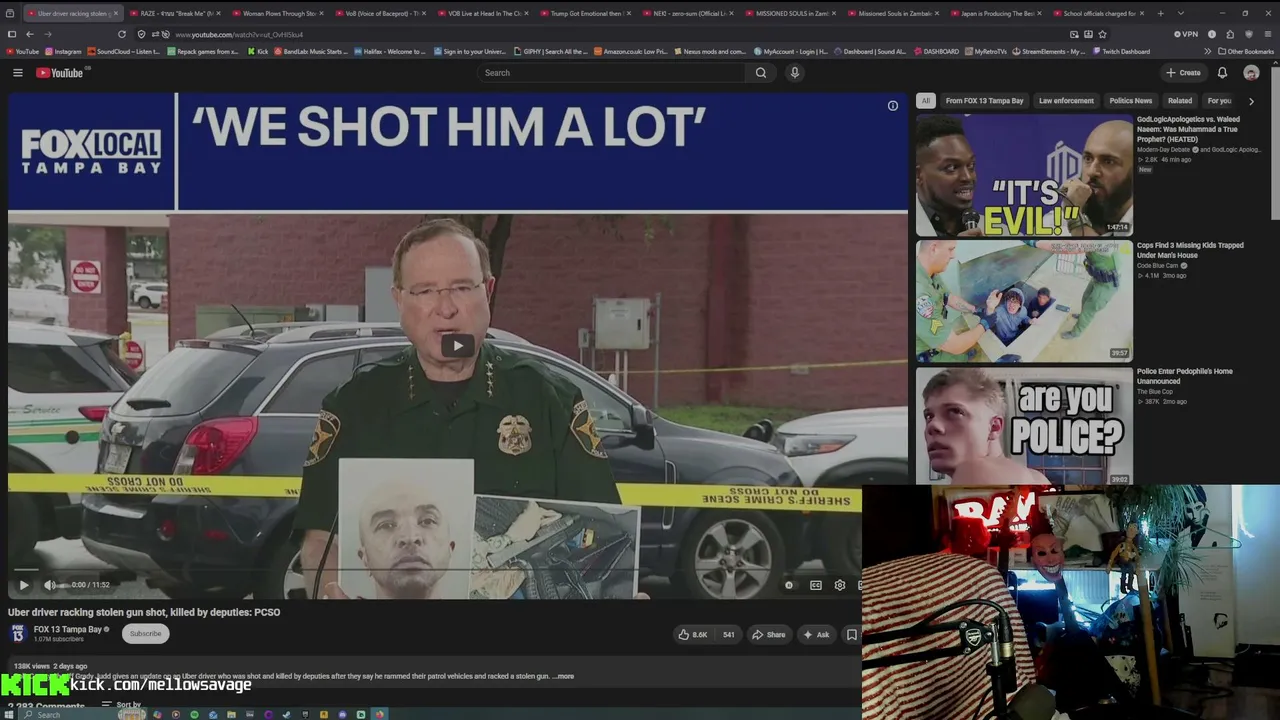Open Police Enter Pedophile's Home Unannounced title
1280x720 pixels.
1185,376
